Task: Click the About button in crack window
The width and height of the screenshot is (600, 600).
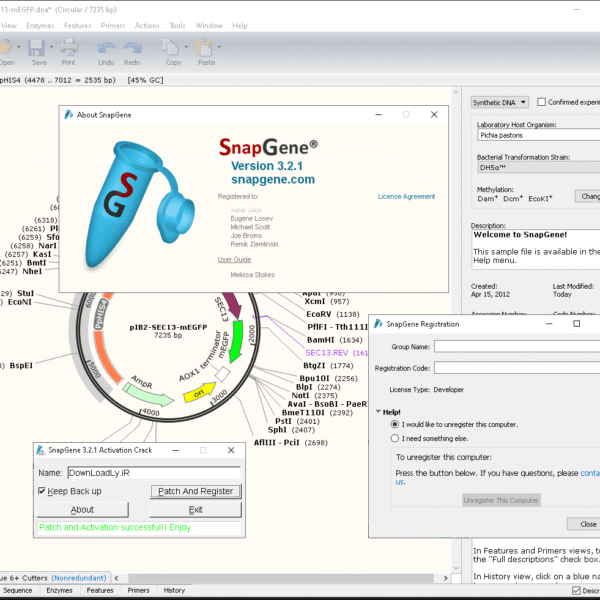Action: coord(82,510)
